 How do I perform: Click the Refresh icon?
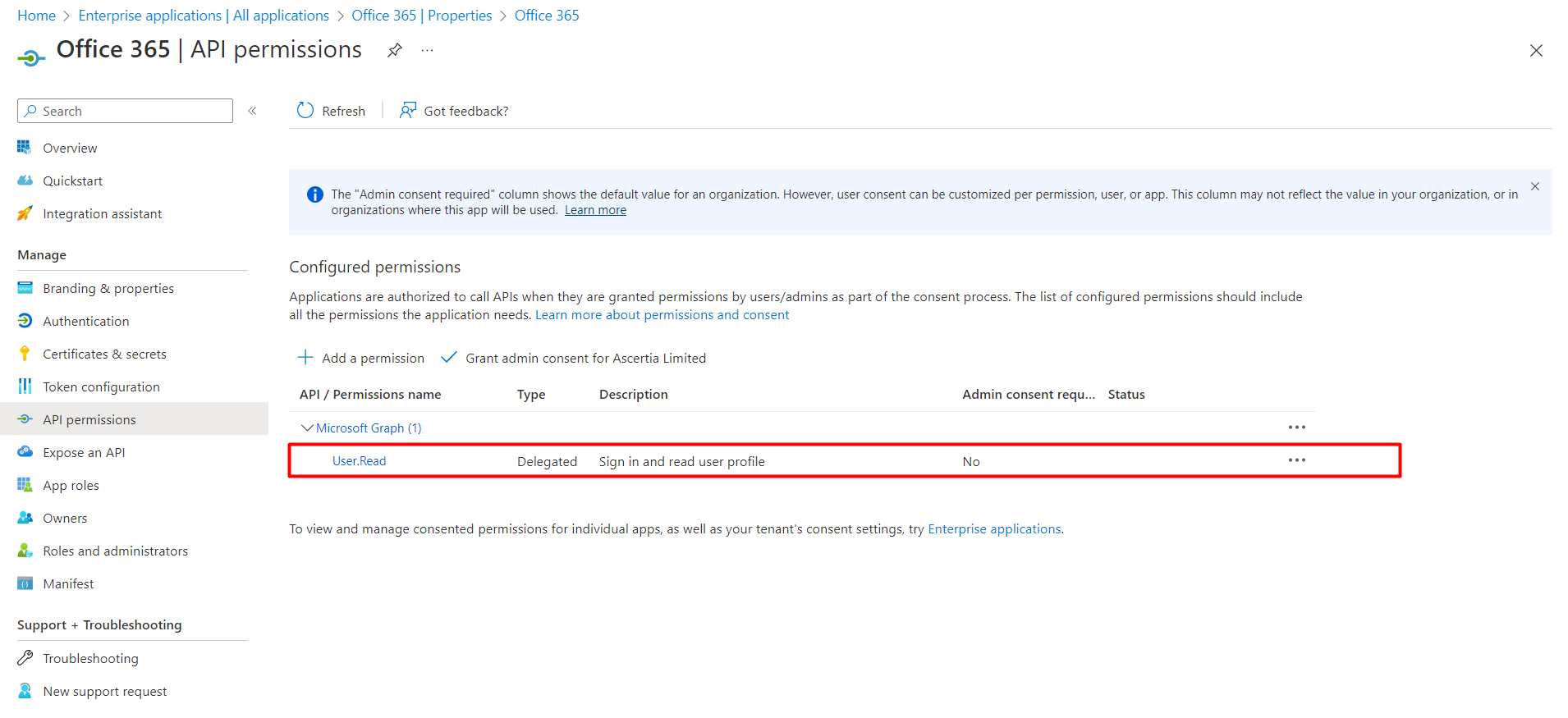click(x=305, y=111)
